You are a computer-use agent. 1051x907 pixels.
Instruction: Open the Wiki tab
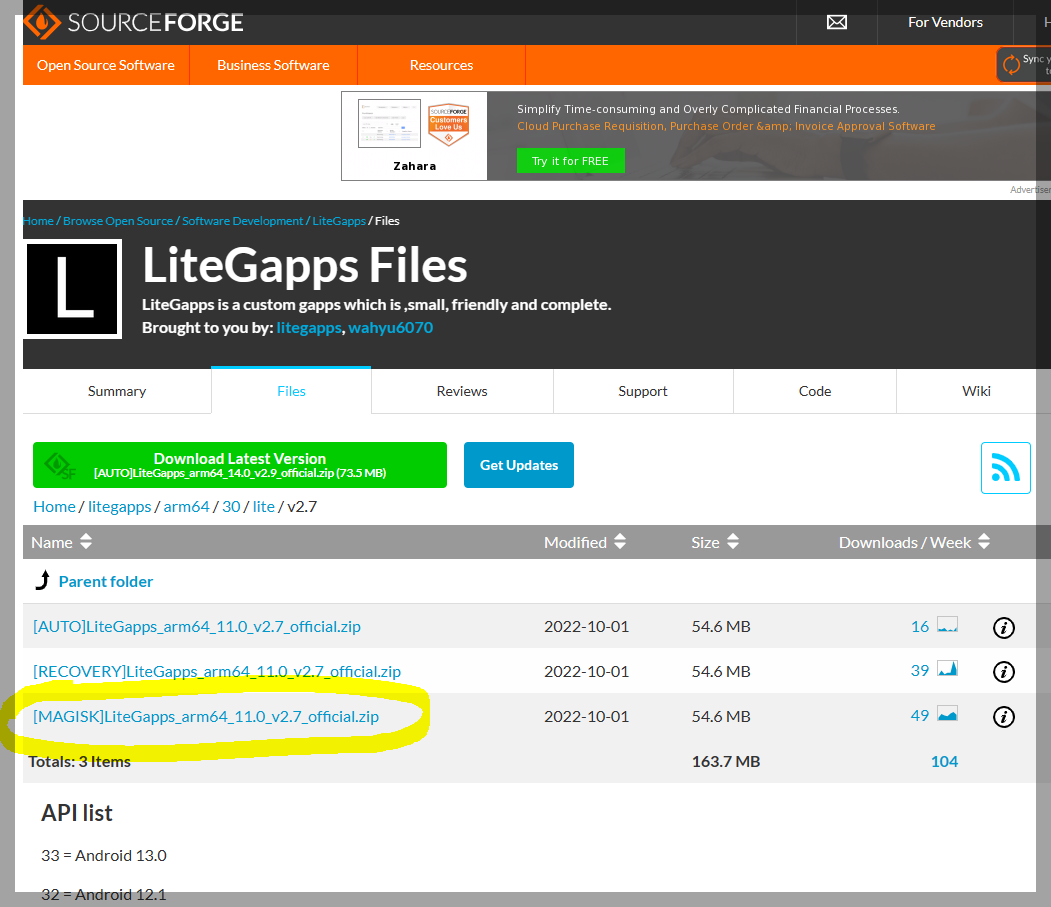click(976, 391)
